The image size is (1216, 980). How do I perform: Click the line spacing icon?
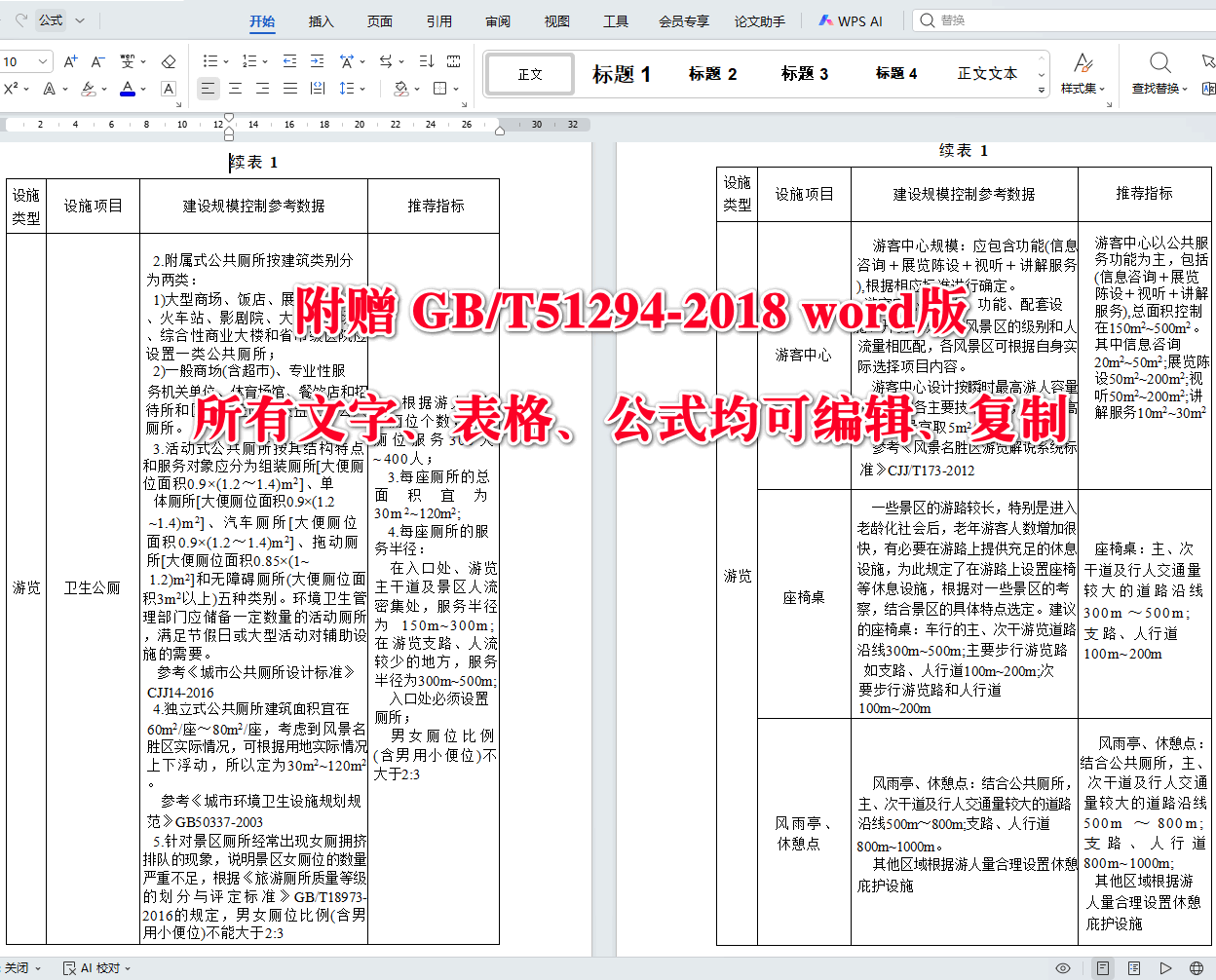tap(346, 89)
